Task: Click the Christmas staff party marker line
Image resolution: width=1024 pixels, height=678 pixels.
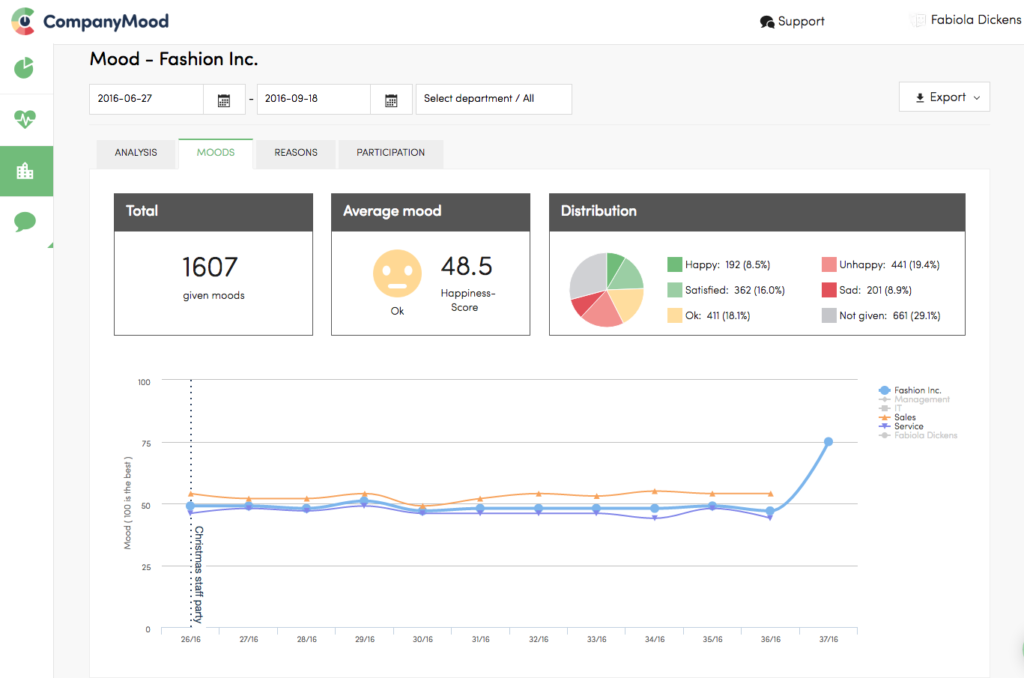Action: (x=191, y=504)
